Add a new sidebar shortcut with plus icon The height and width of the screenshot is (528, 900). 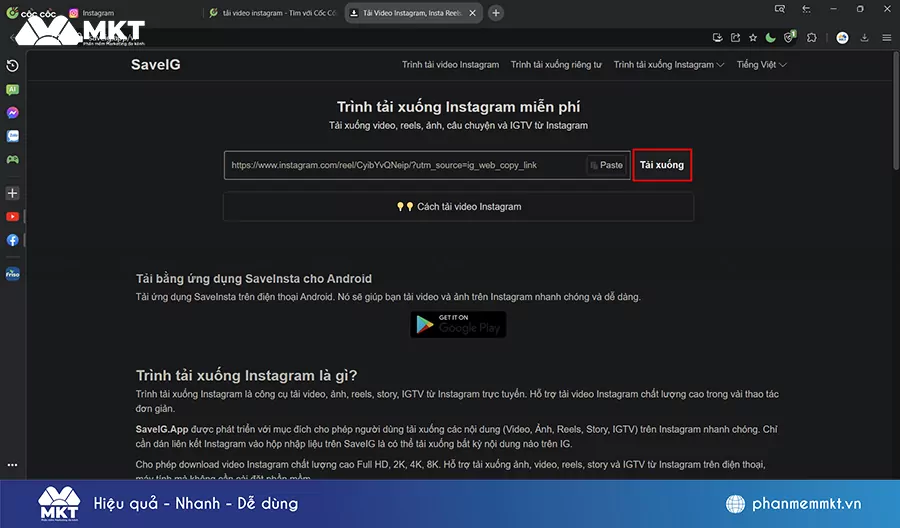(12, 193)
